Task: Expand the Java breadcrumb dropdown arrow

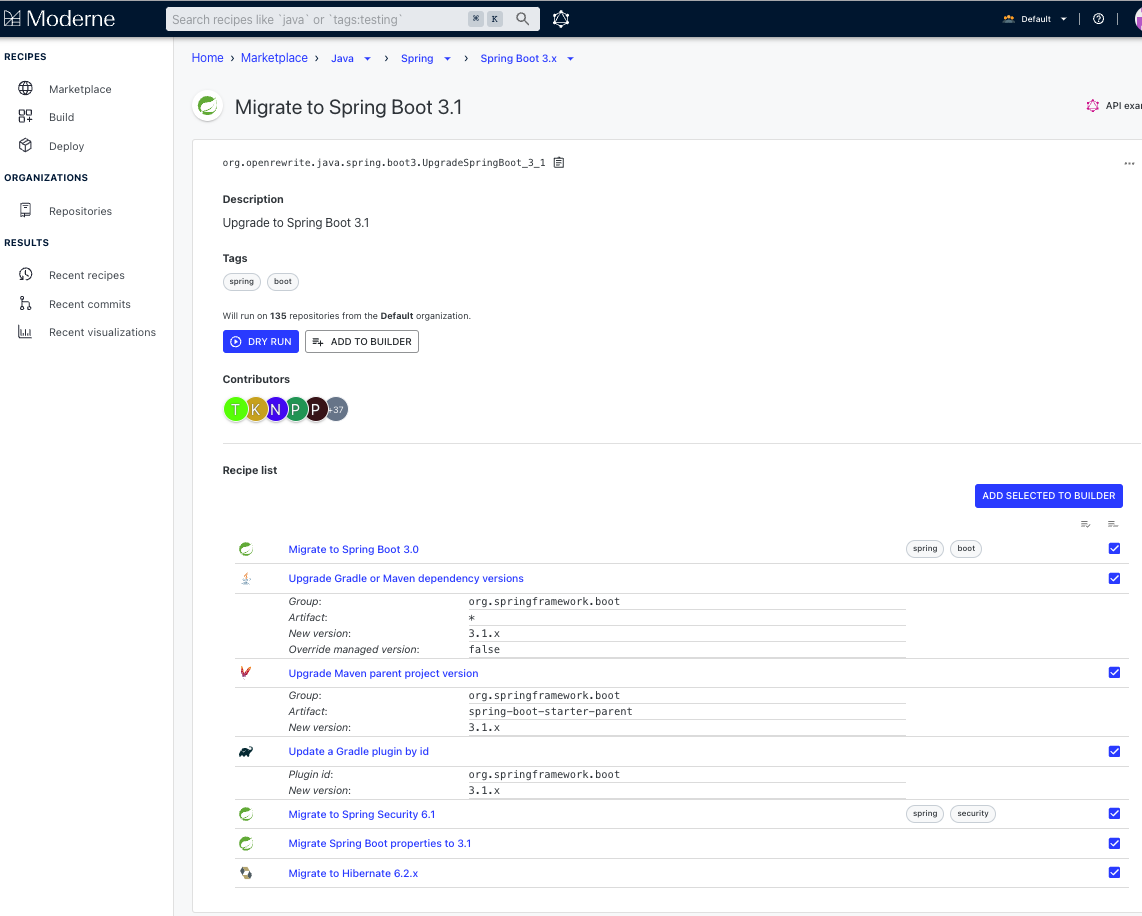Action: click(368, 59)
